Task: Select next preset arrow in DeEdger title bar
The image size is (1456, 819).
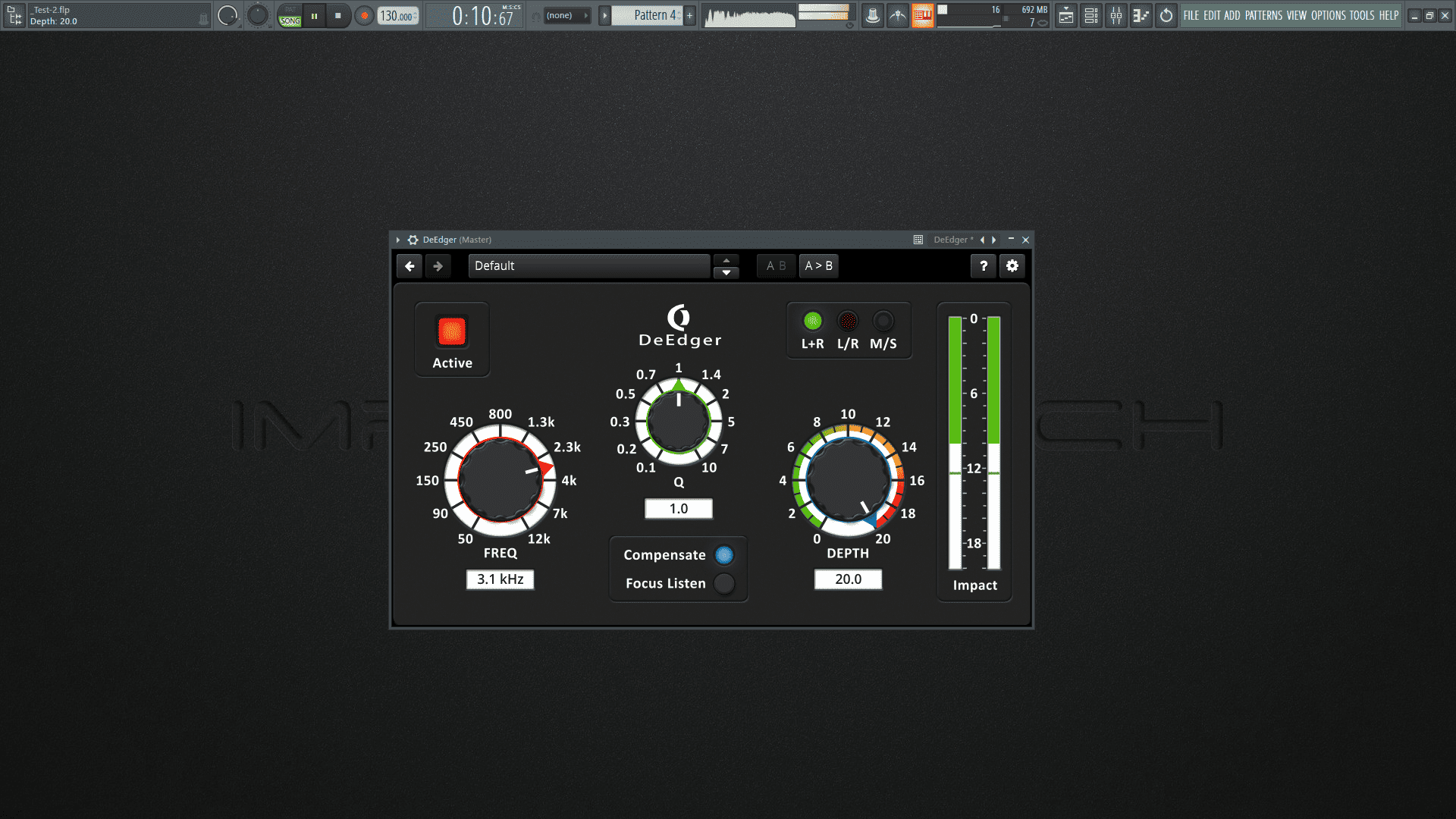Action: point(994,240)
